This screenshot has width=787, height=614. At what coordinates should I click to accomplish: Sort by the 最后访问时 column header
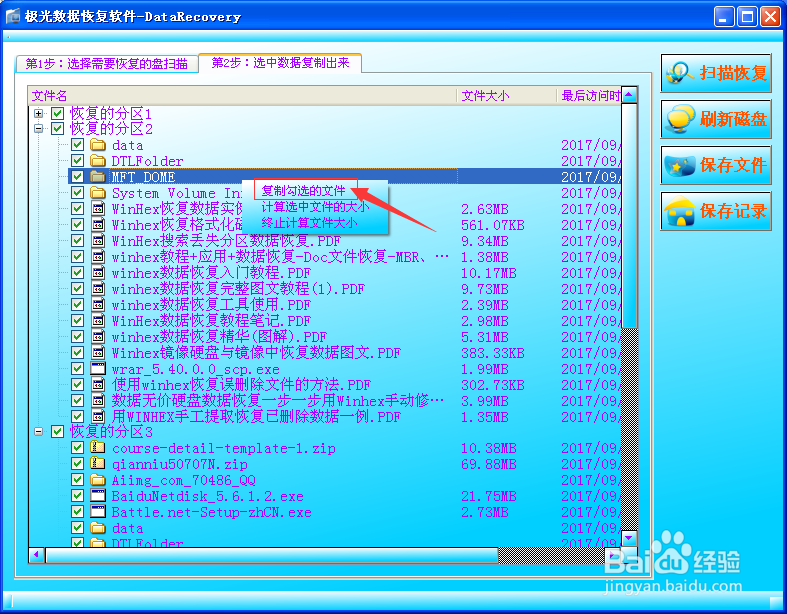[589, 95]
